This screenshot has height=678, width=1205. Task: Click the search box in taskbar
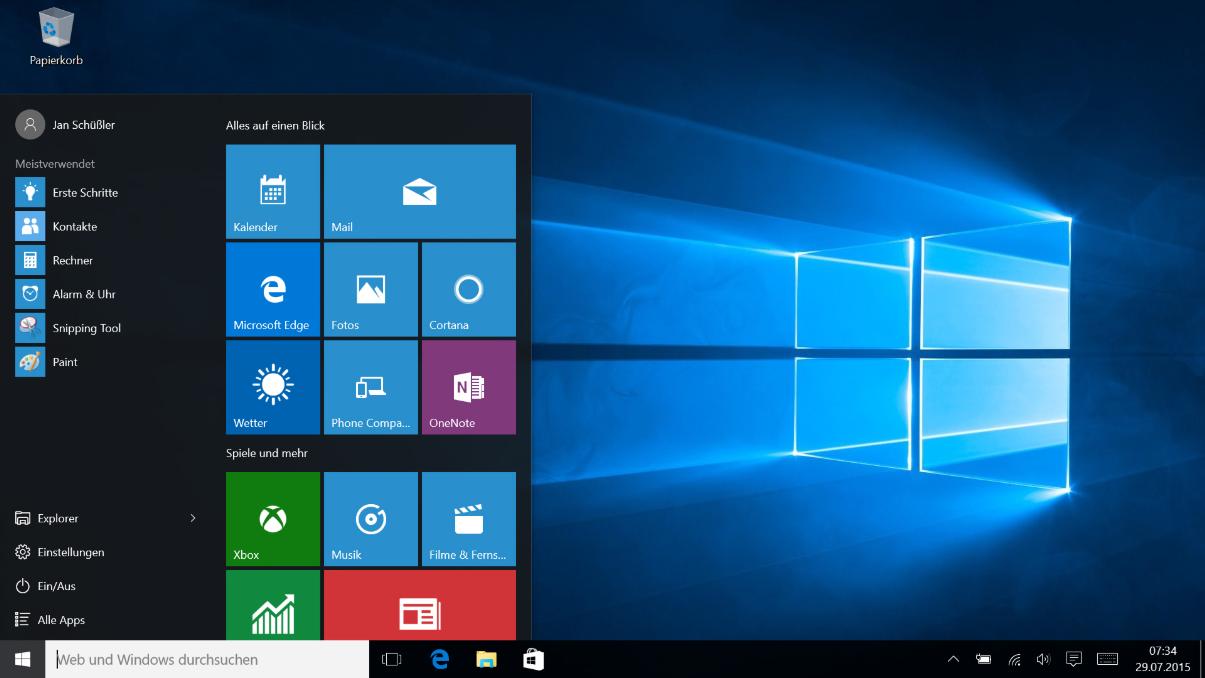[207, 659]
